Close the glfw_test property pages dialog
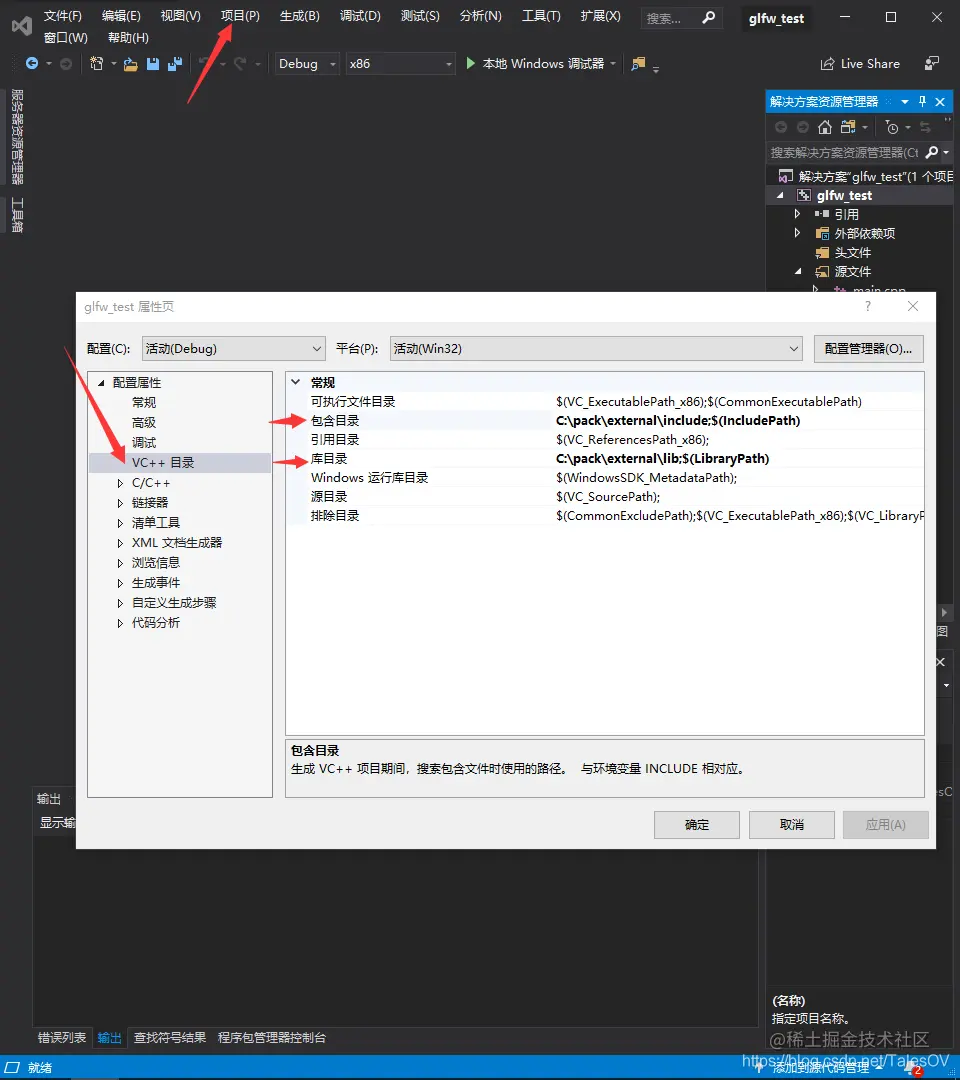The width and height of the screenshot is (960, 1080). [x=913, y=306]
